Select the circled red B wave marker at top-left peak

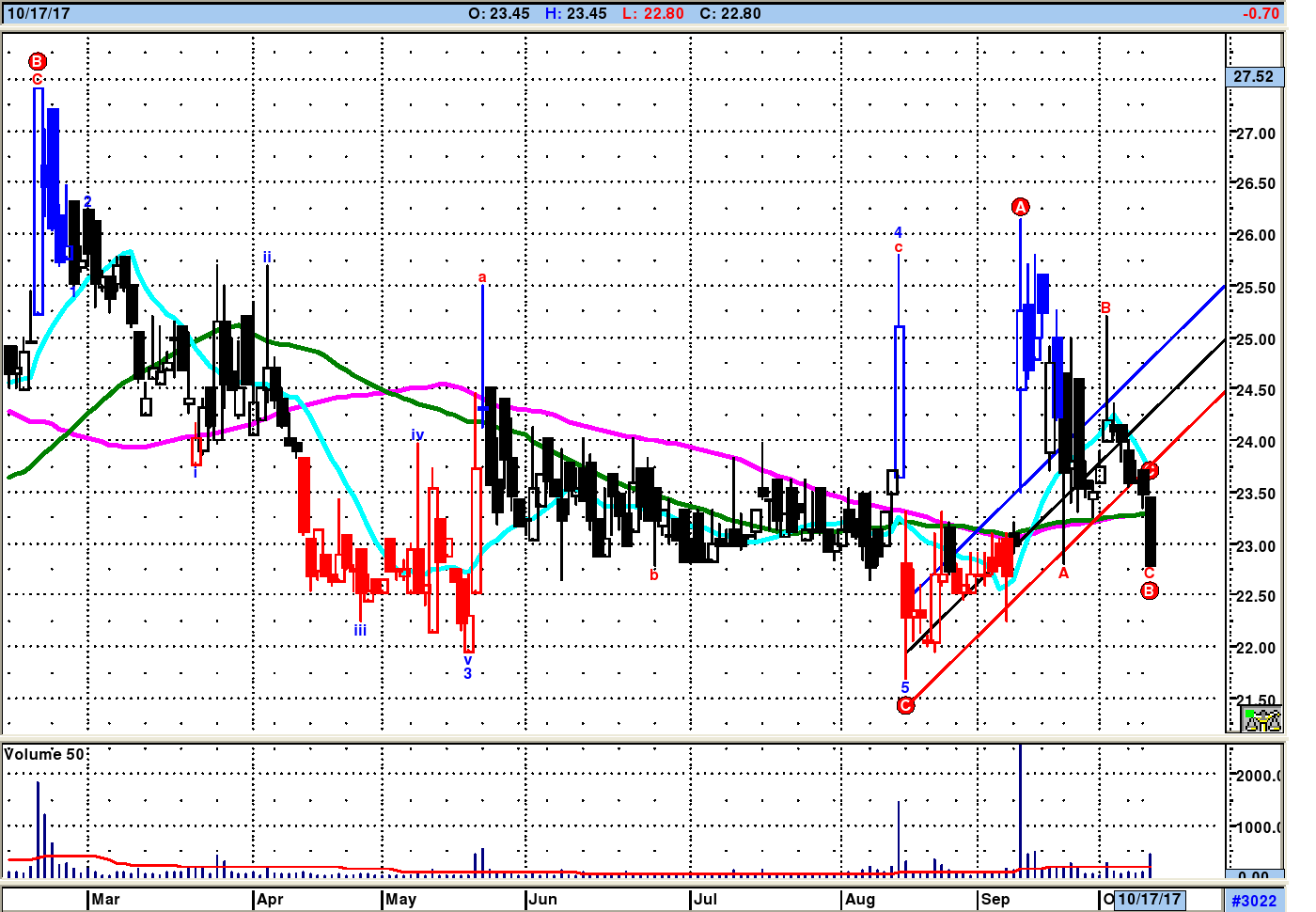(37, 62)
